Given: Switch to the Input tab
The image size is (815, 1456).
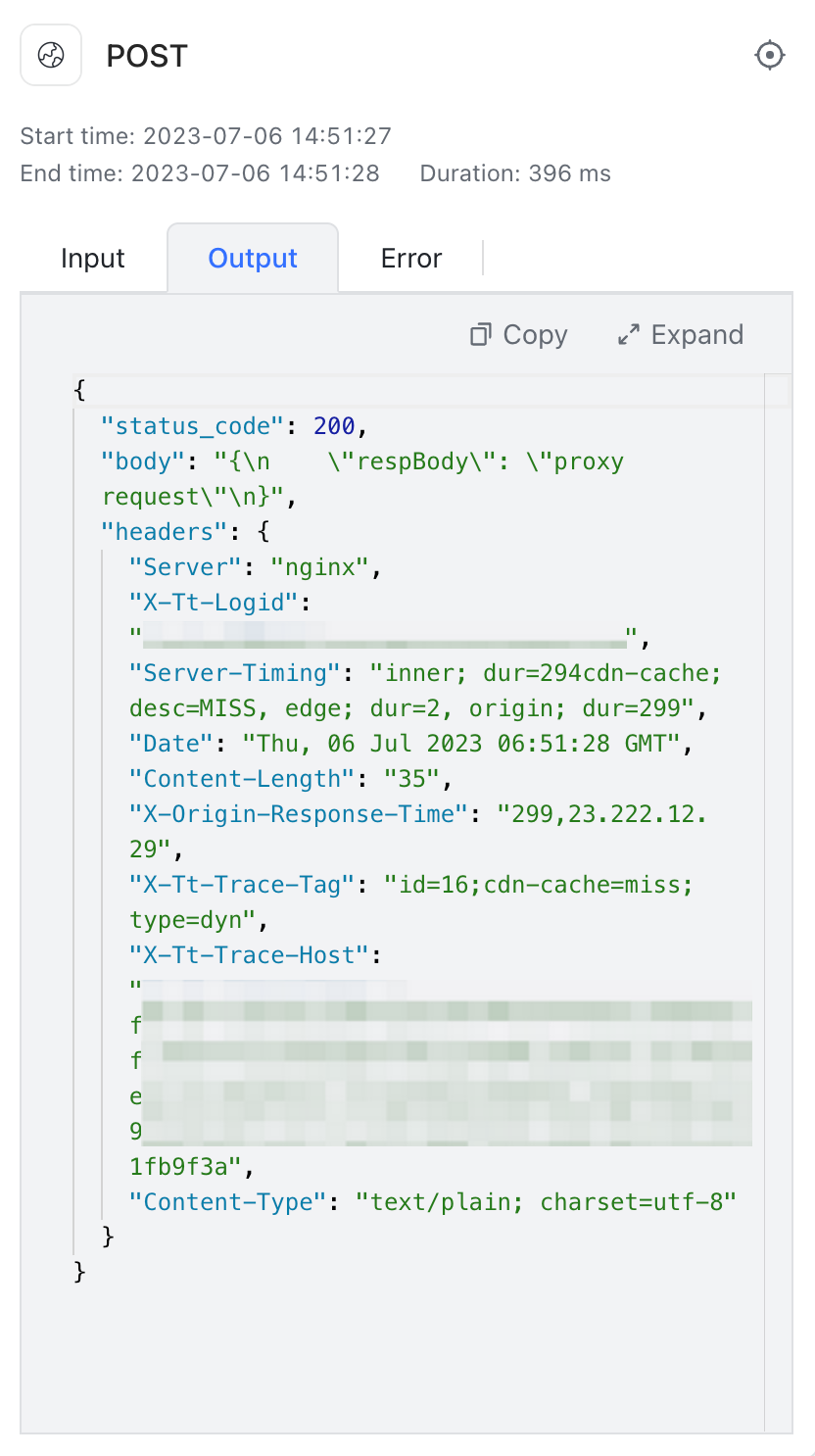Looking at the screenshot, I should coord(92,258).
